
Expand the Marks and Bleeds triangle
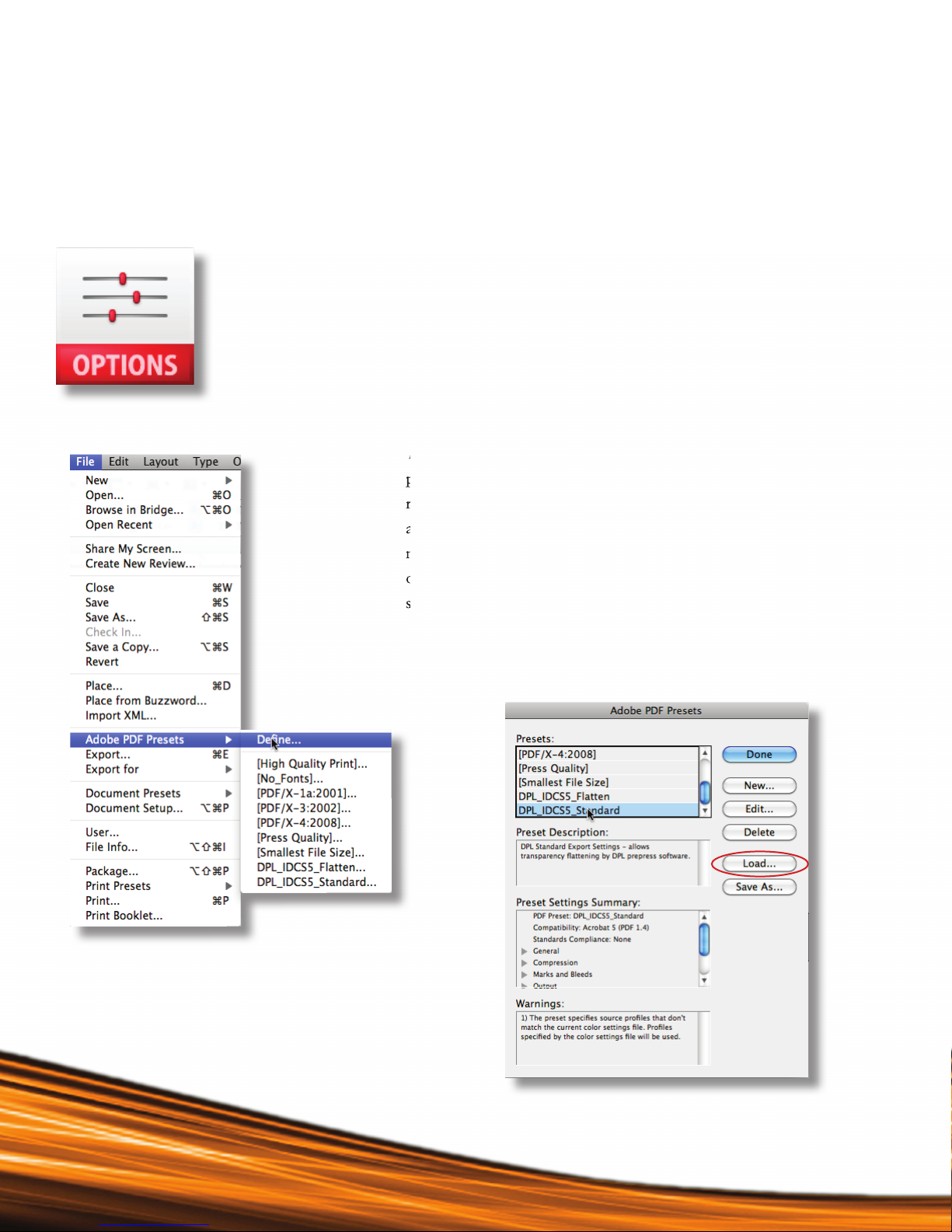tap(525, 974)
